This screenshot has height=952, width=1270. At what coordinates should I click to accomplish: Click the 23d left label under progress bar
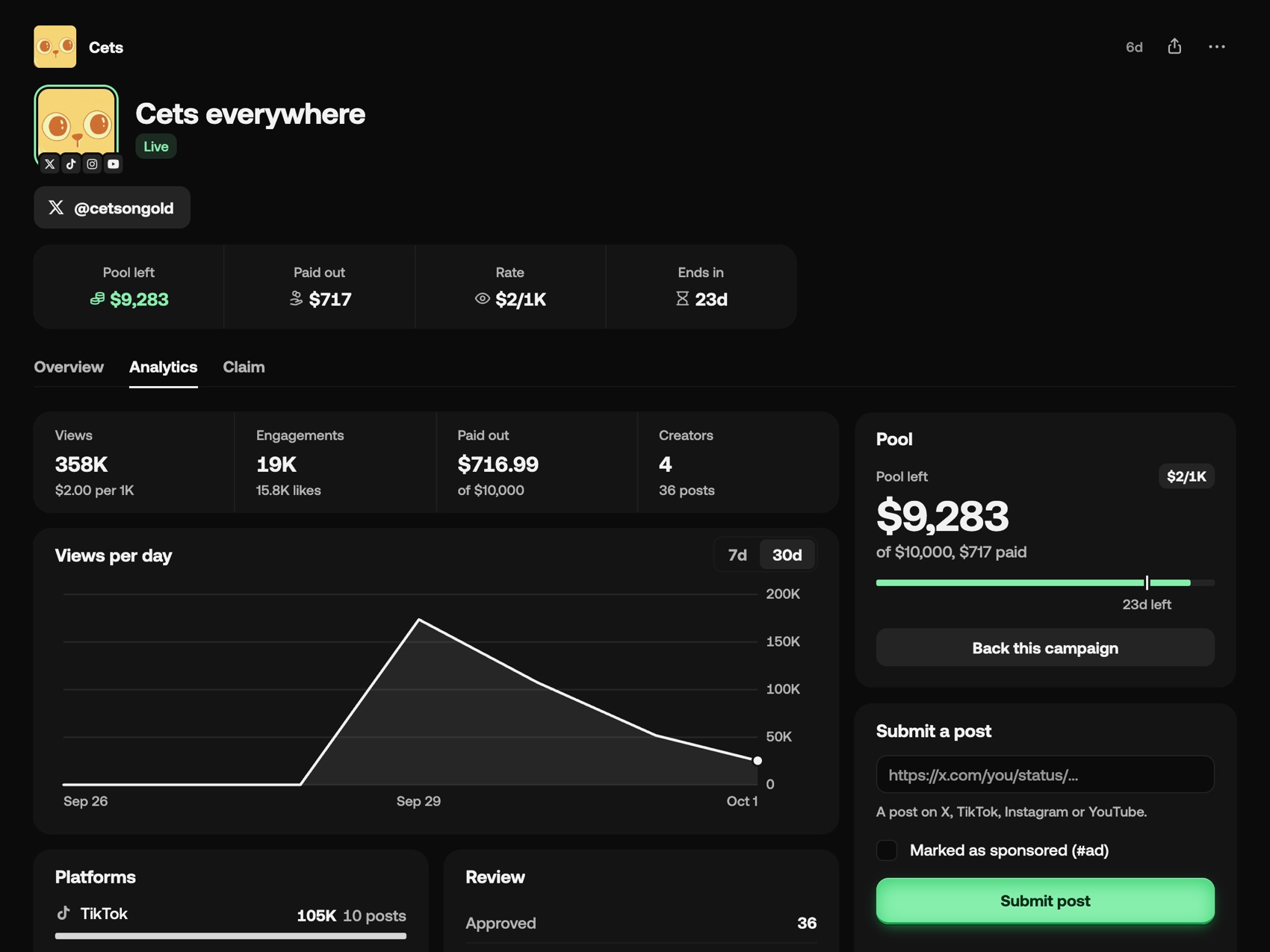[1147, 604]
